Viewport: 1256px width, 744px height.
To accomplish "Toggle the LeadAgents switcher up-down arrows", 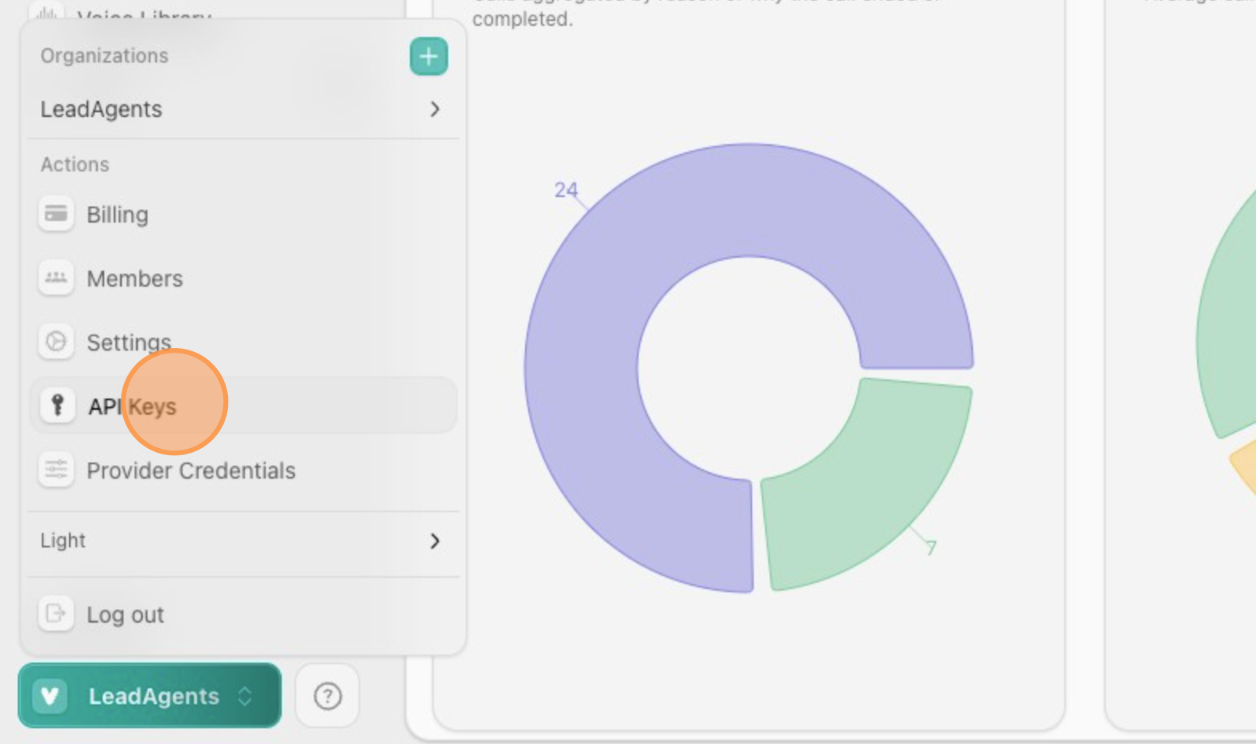I will point(245,696).
